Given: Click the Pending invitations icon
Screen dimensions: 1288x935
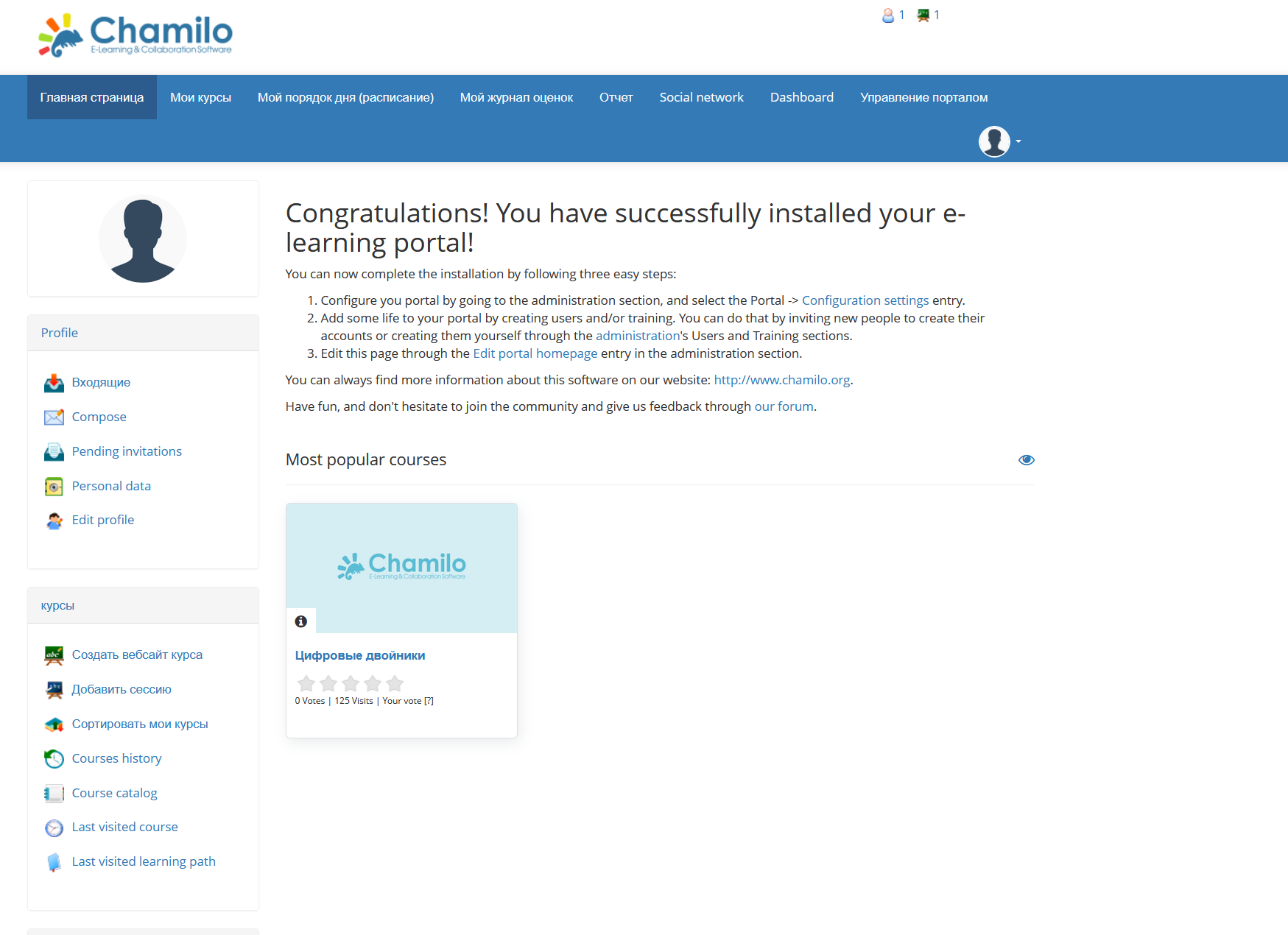Looking at the screenshot, I should click(x=54, y=452).
